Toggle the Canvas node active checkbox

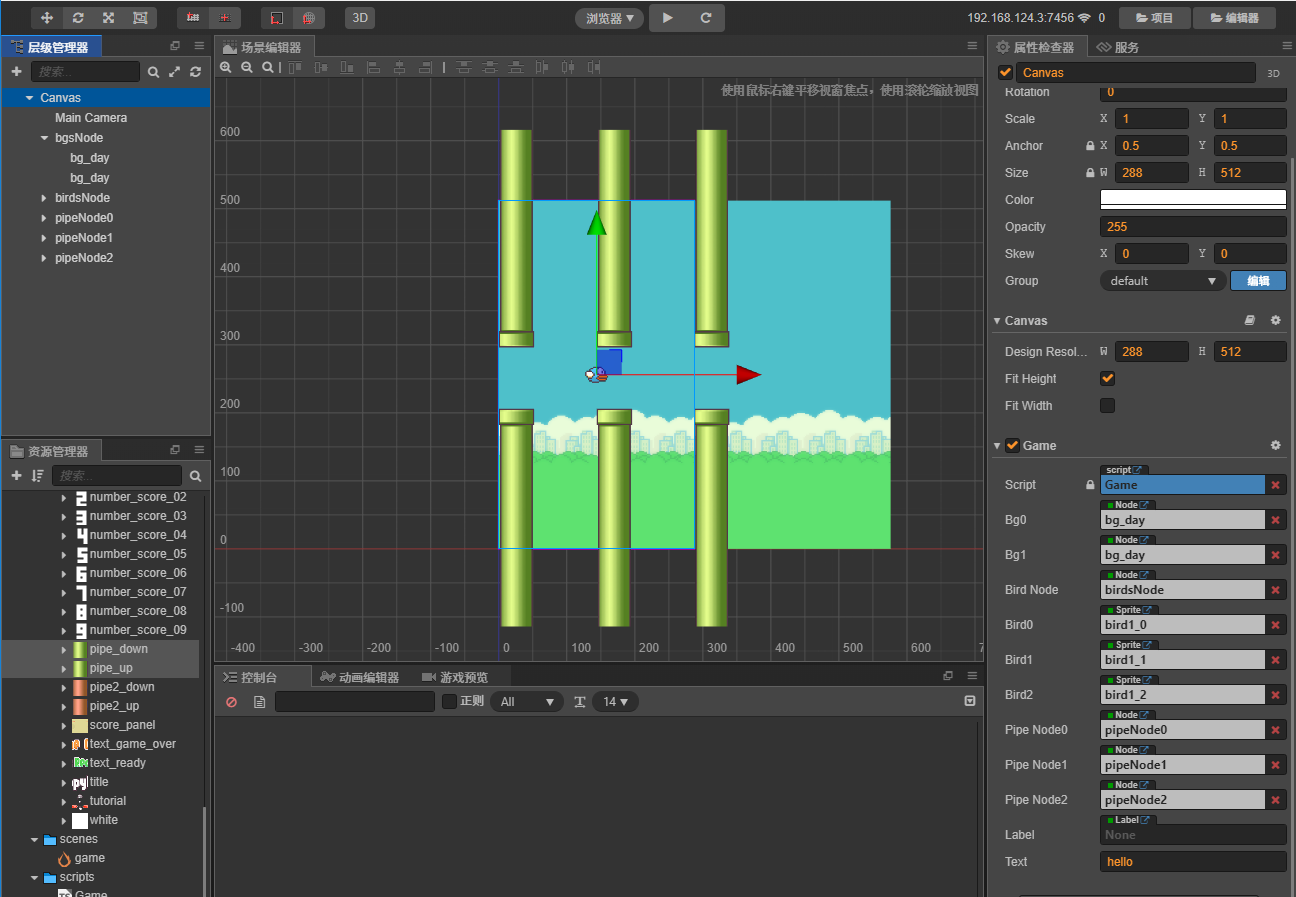pos(1005,72)
